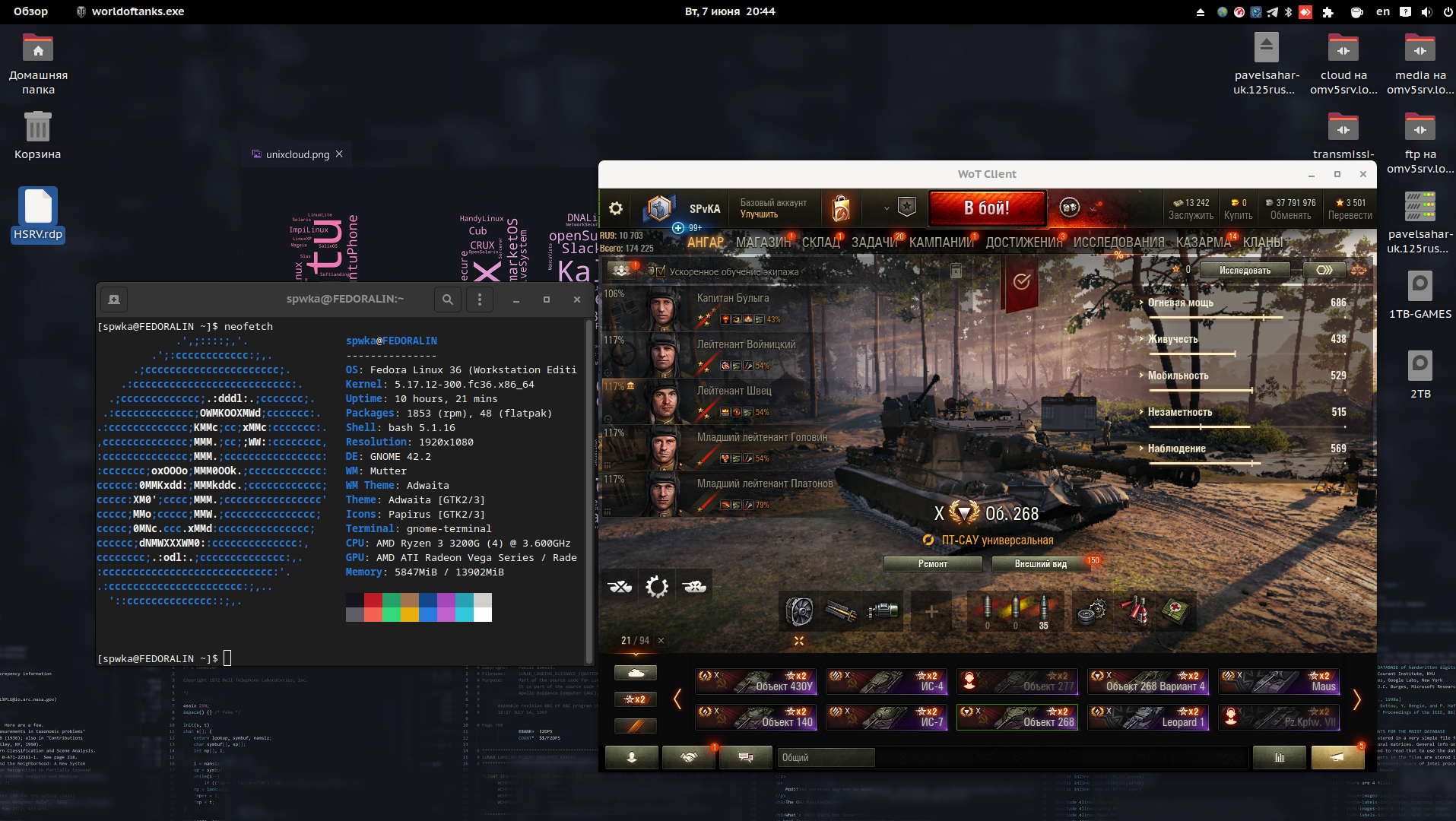Image resolution: width=1456 pixels, height=821 pixels.
Task: Switch to the ЗАДАЧИ tab
Action: coord(874,242)
